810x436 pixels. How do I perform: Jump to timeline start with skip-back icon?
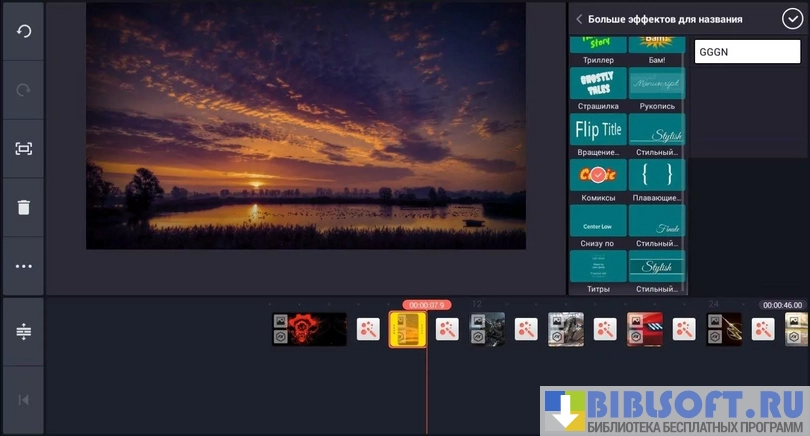(23, 400)
